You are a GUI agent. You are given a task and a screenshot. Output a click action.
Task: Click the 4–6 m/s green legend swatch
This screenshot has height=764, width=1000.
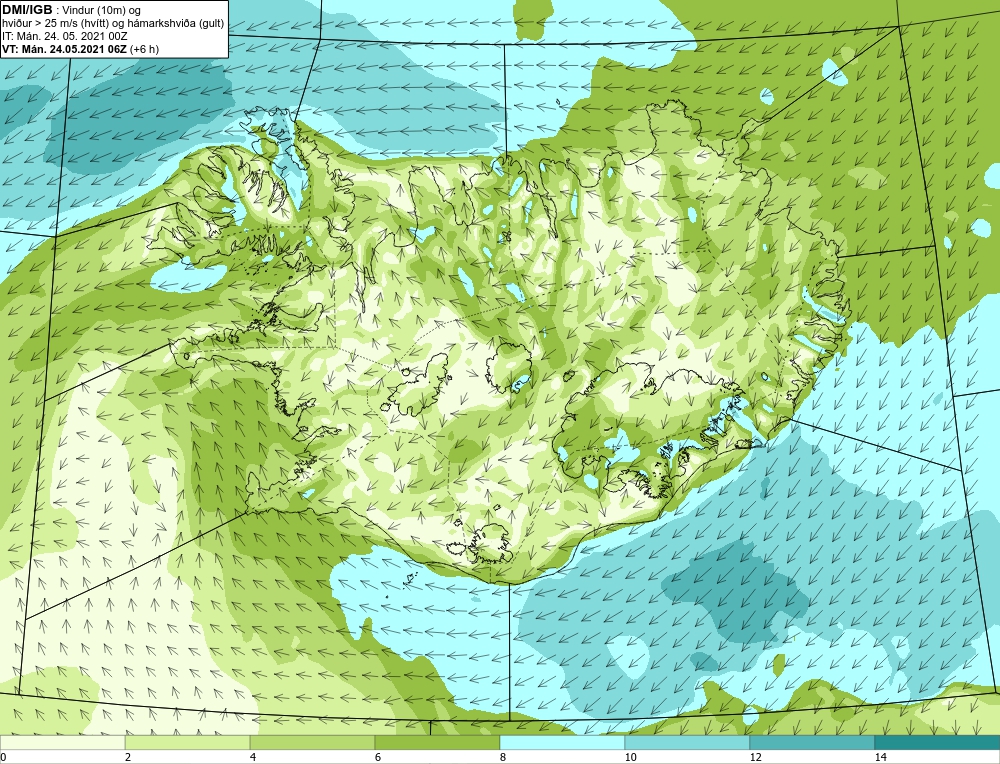point(312,742)
